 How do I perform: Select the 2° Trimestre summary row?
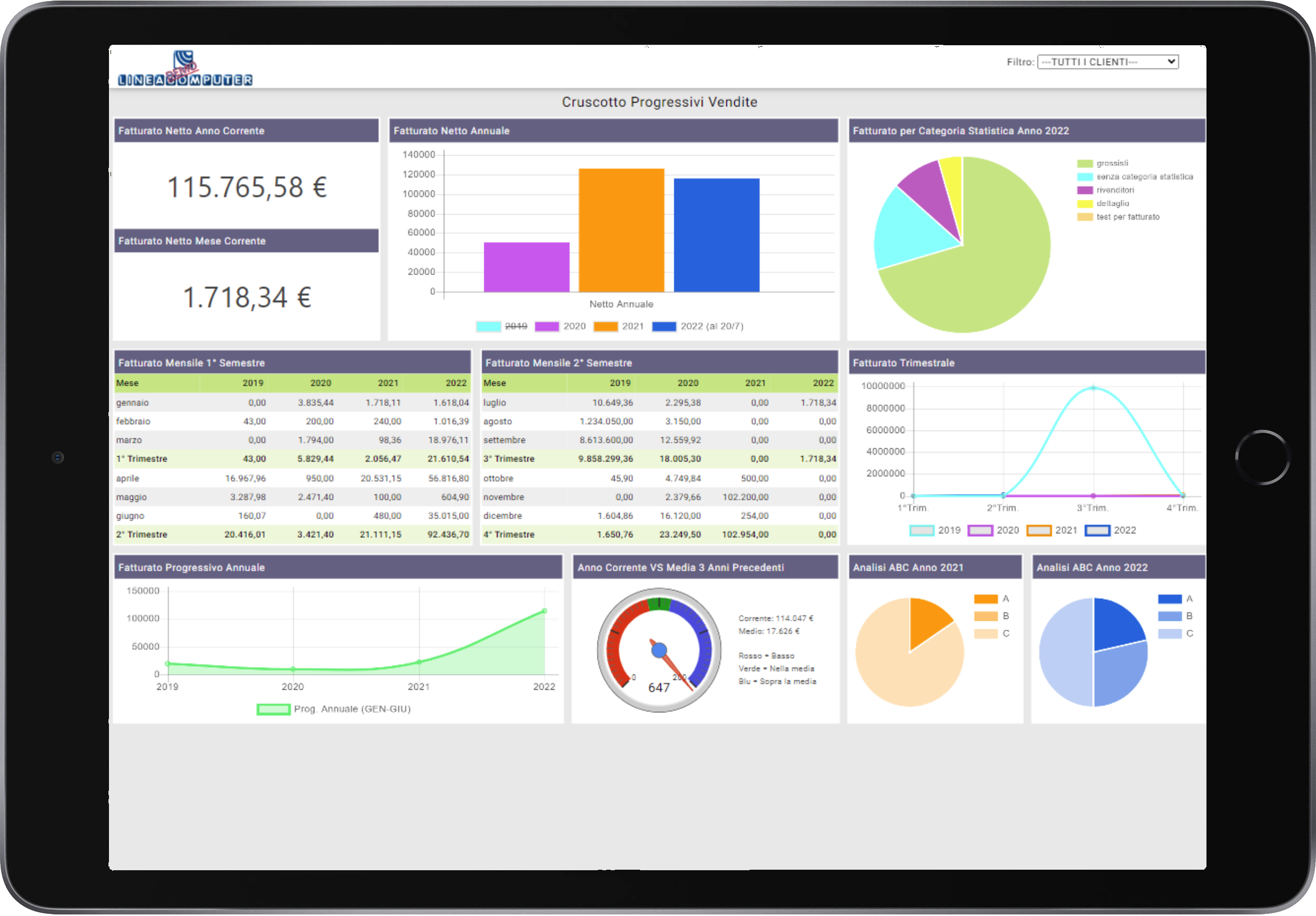point(292,535)
